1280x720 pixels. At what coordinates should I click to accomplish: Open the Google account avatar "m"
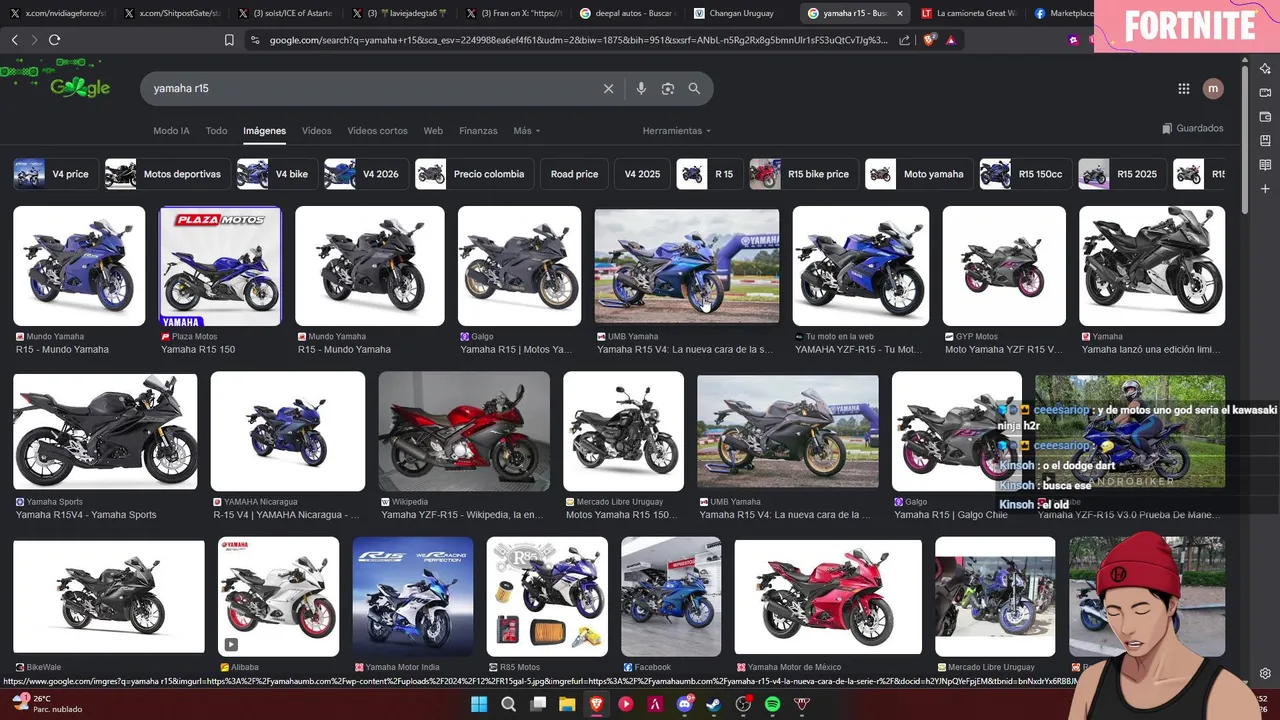pos(1213,88)
